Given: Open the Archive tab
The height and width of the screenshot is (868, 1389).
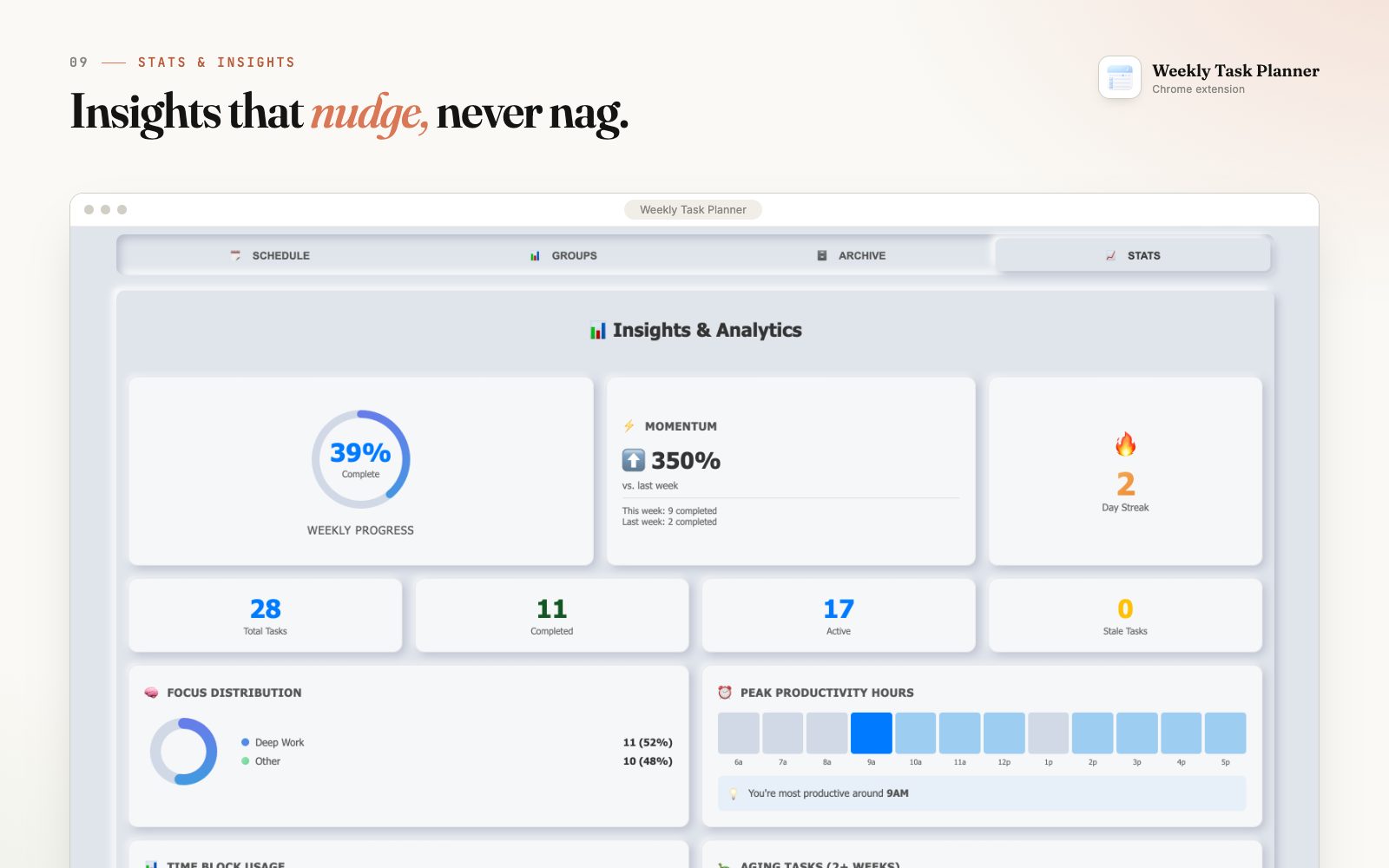Looking at the screenshot, I should pyautogui.click(x=851, y=255).
